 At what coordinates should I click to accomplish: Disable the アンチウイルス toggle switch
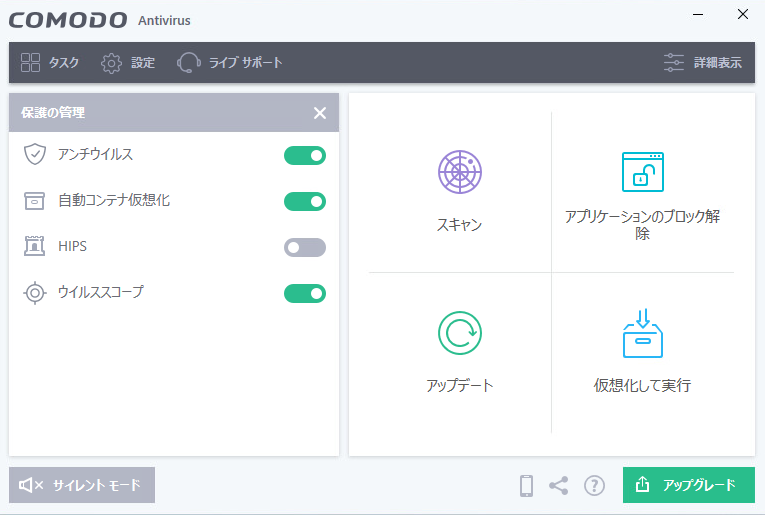[x=305, y=156]
